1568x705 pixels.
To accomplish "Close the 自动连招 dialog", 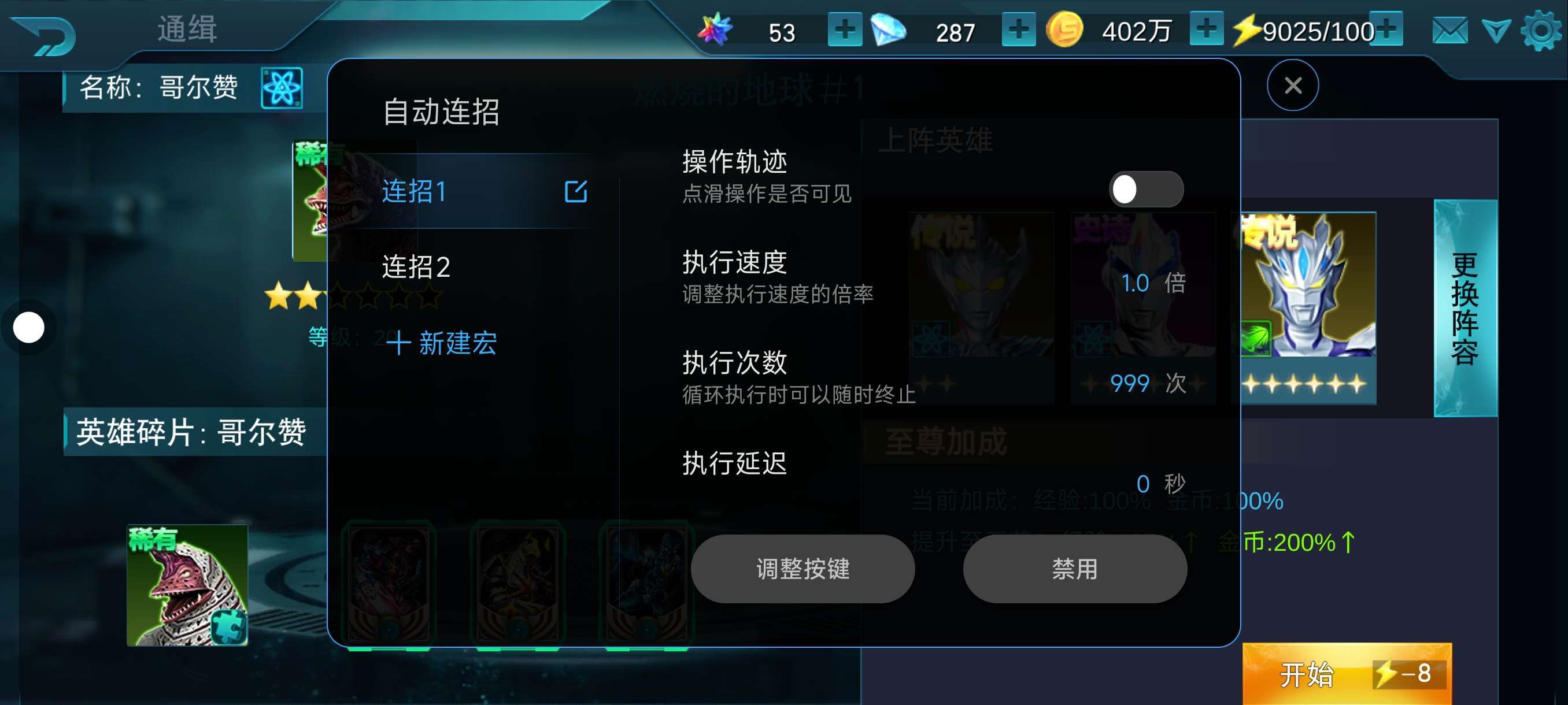I will pos(1292,85).
